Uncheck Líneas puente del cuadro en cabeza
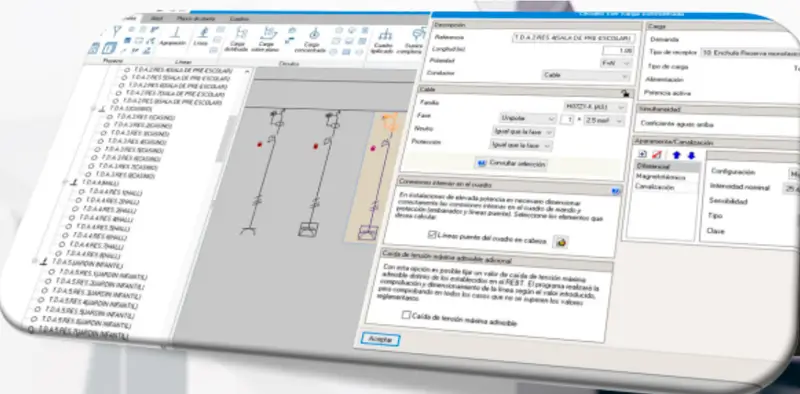The image size is (800, 394). click(432, 235)
